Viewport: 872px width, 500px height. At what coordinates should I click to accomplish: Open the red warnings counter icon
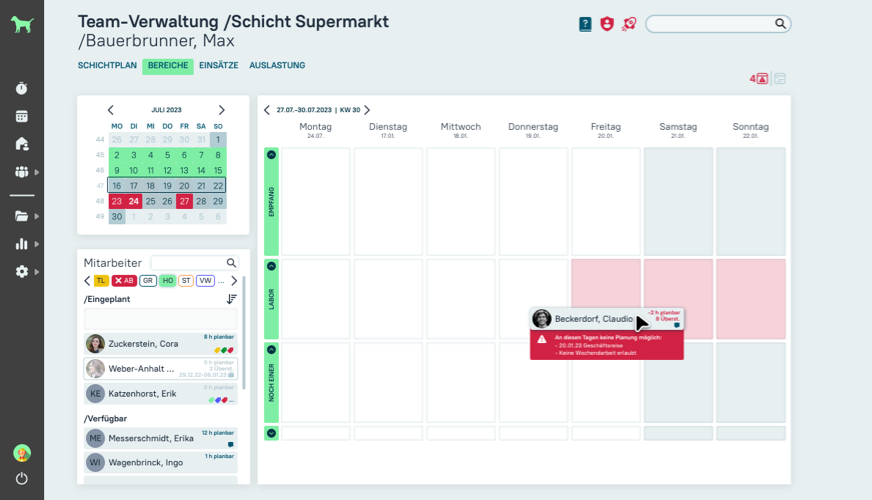coord(759,79)
